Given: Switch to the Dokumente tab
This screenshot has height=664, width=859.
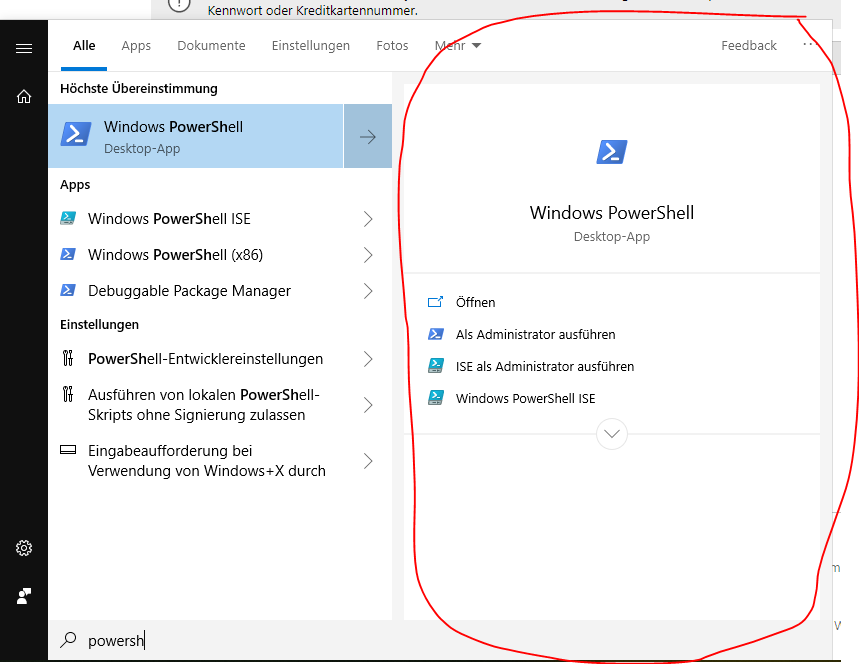Looking at the screenshot, I should 211,45.
